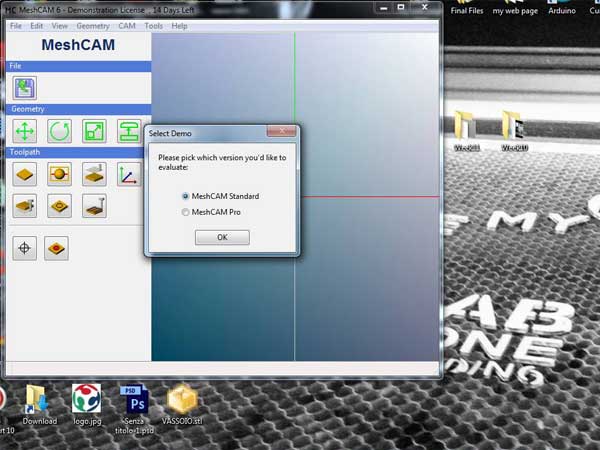The height and width of the screenshot is (450, 600).
Task: Click the MeshCAM heading in sidebar
Action: tap(78, 45)
